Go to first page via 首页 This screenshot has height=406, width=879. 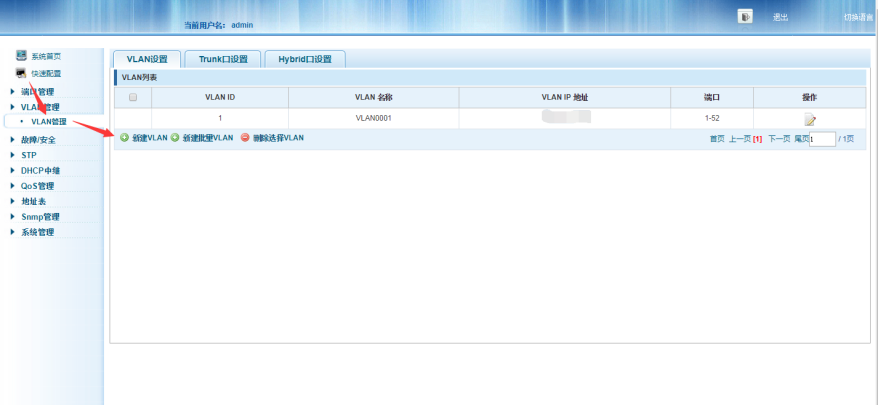tap(717, 139)
